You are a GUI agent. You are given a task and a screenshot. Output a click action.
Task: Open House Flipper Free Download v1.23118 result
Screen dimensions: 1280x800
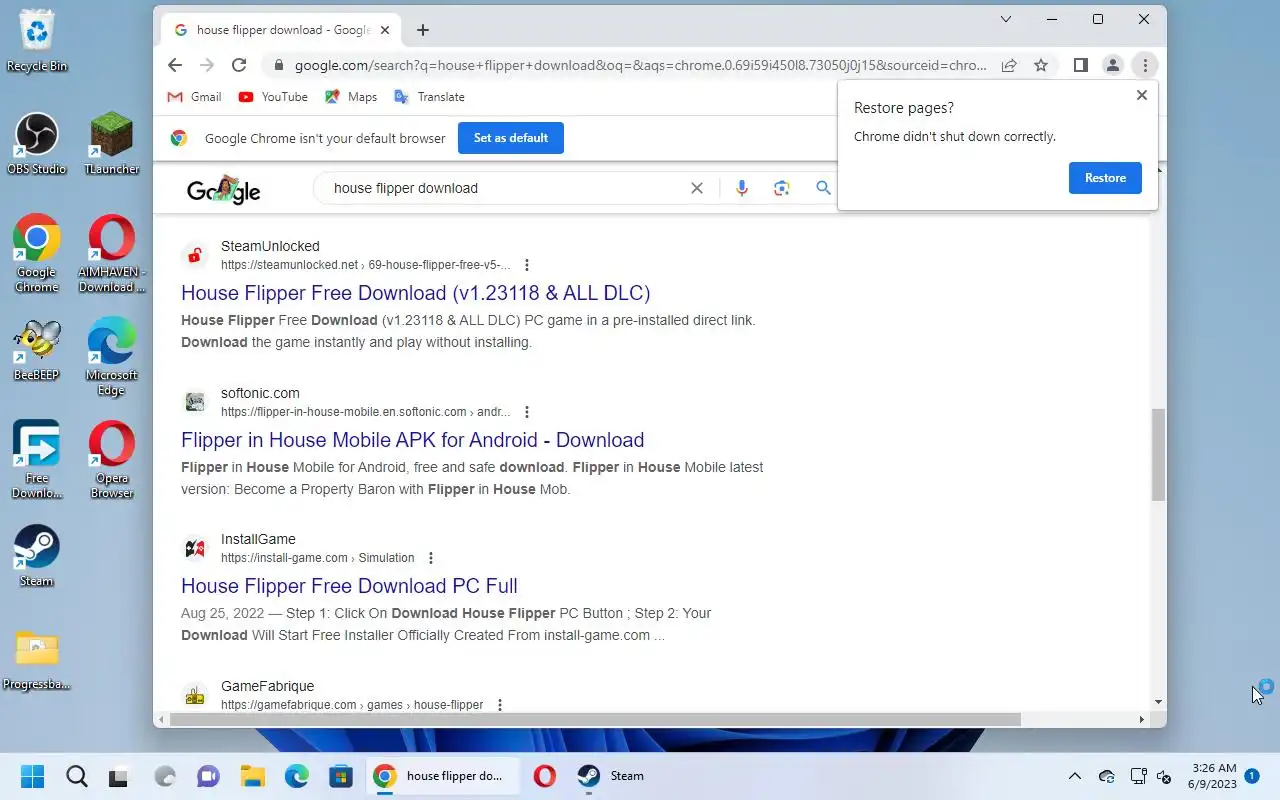[x=415, y=293]
